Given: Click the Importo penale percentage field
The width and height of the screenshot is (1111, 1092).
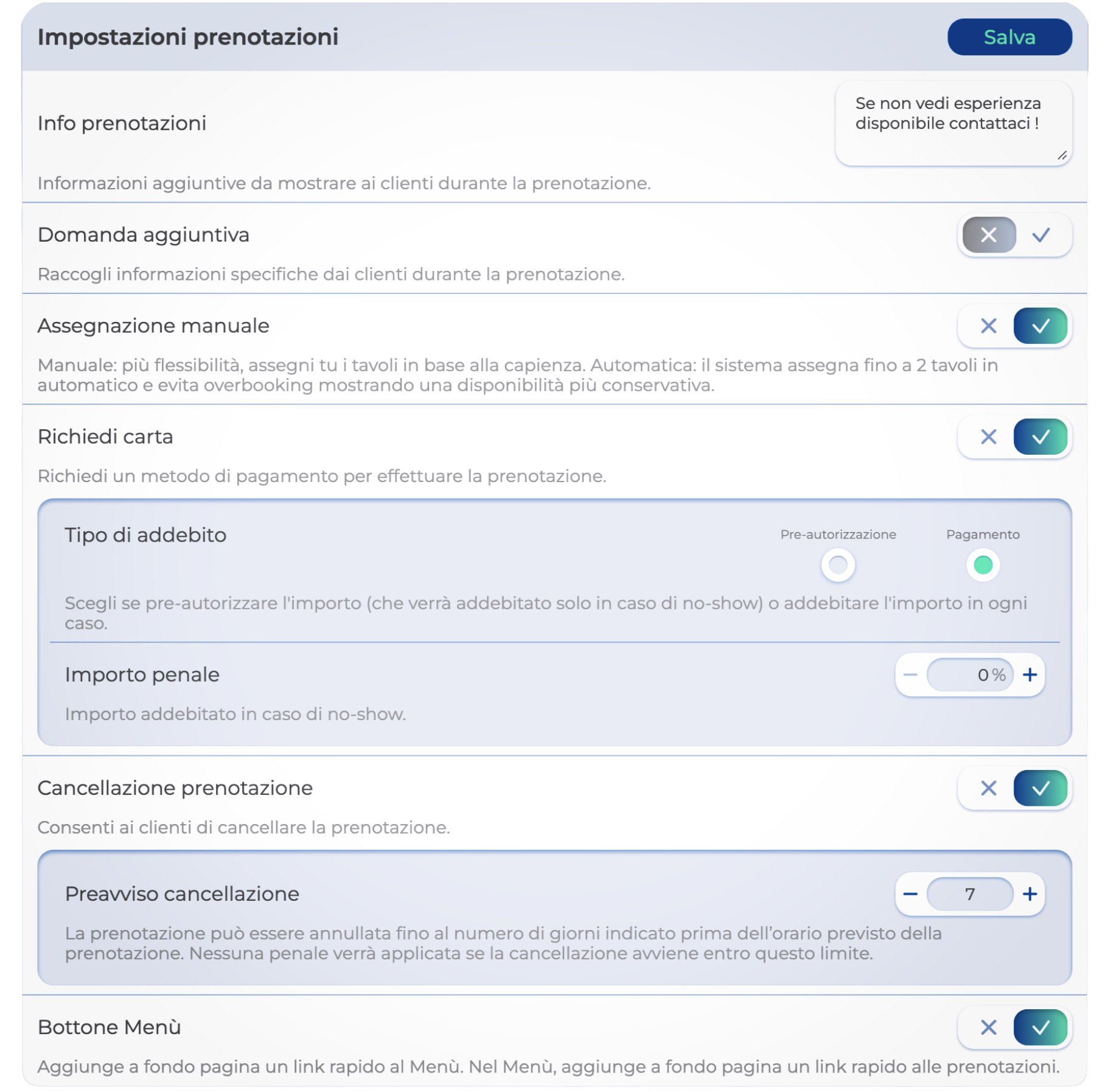Looking at the screenshot, I should click(x=969, y=675).
